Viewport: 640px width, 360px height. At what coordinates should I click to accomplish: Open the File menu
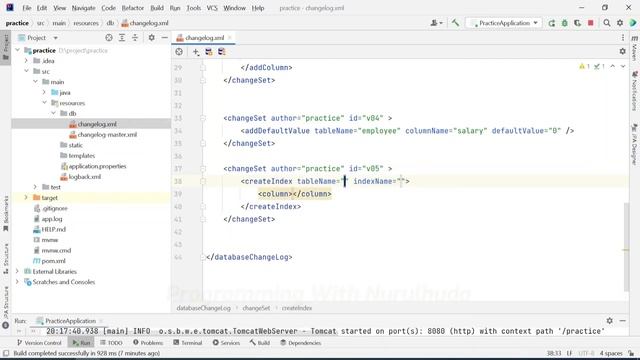(x=27, y=8)
